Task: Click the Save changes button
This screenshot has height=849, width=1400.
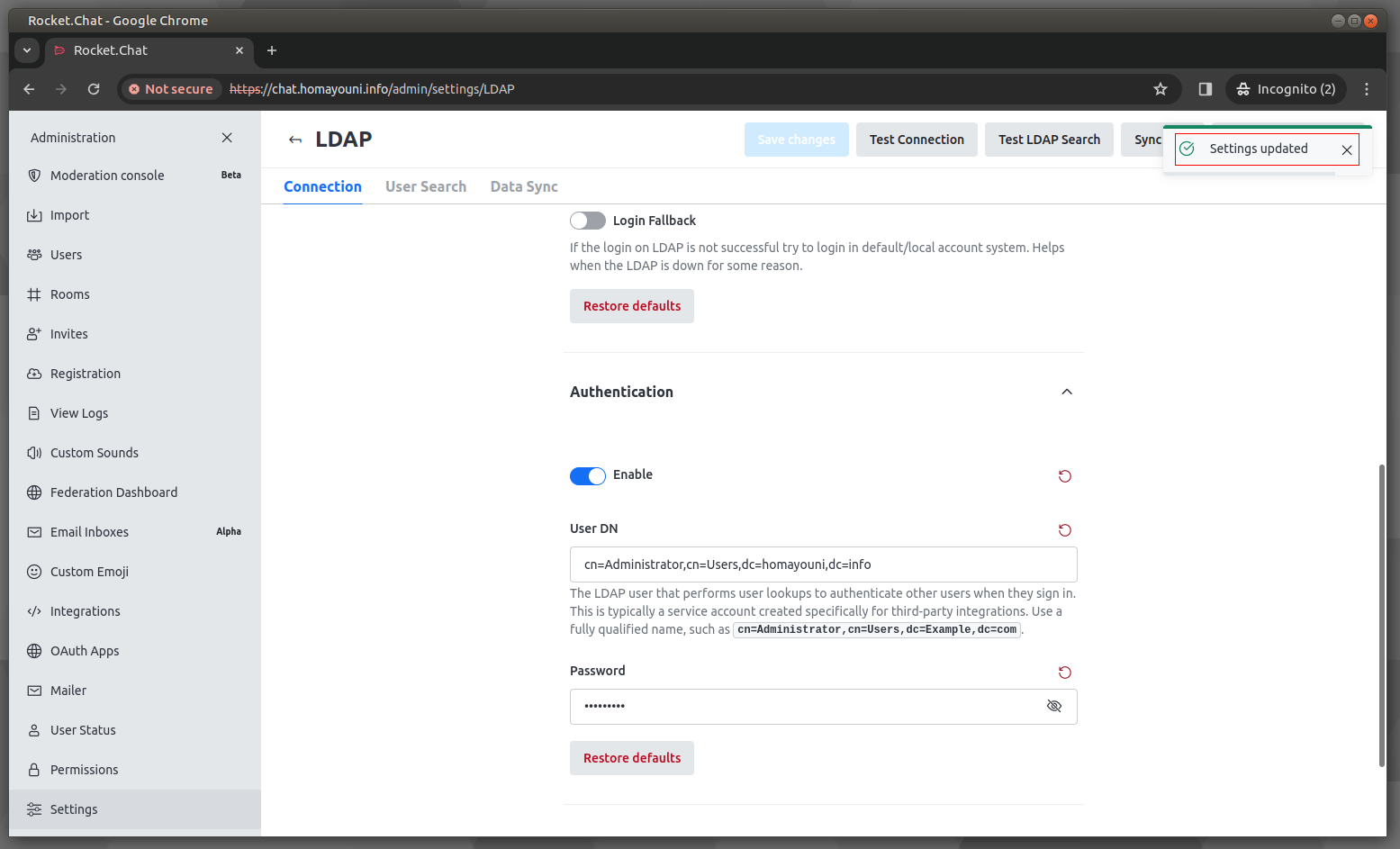Action: pos(797,140)
